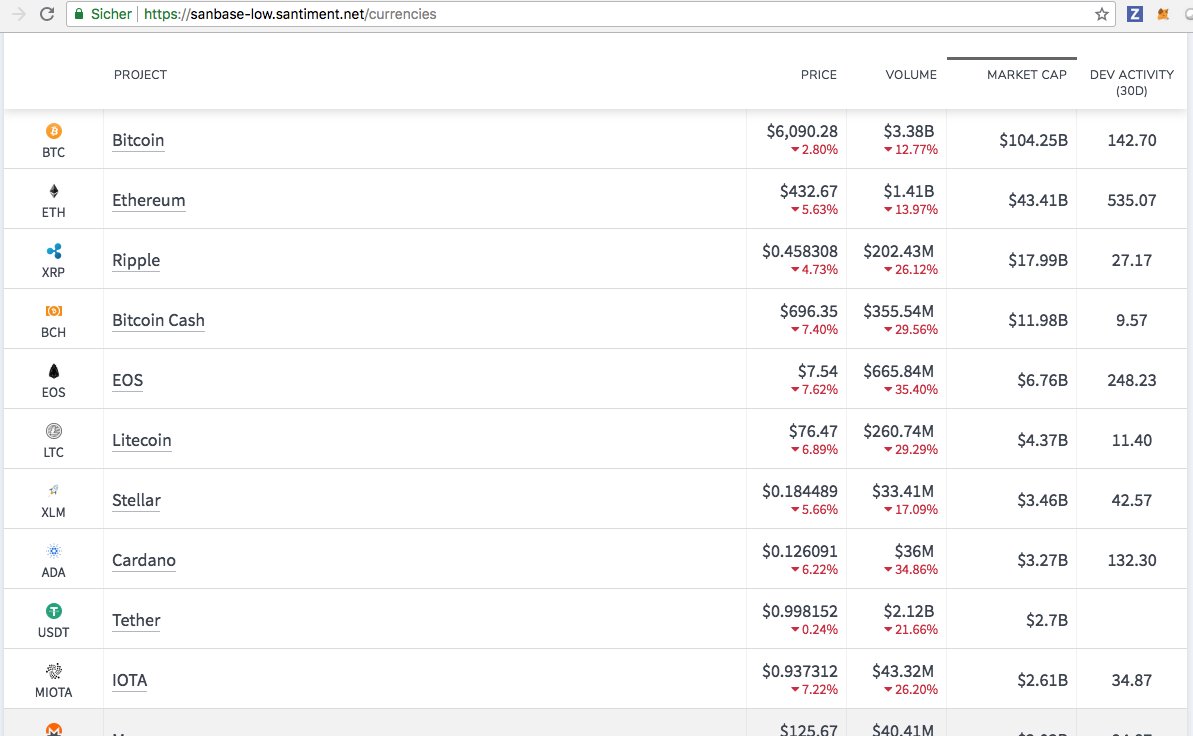This screenshot has height=736, width=1193.
Task: Click the Ethereum ETH diamond icon
Action: (53, 190)
